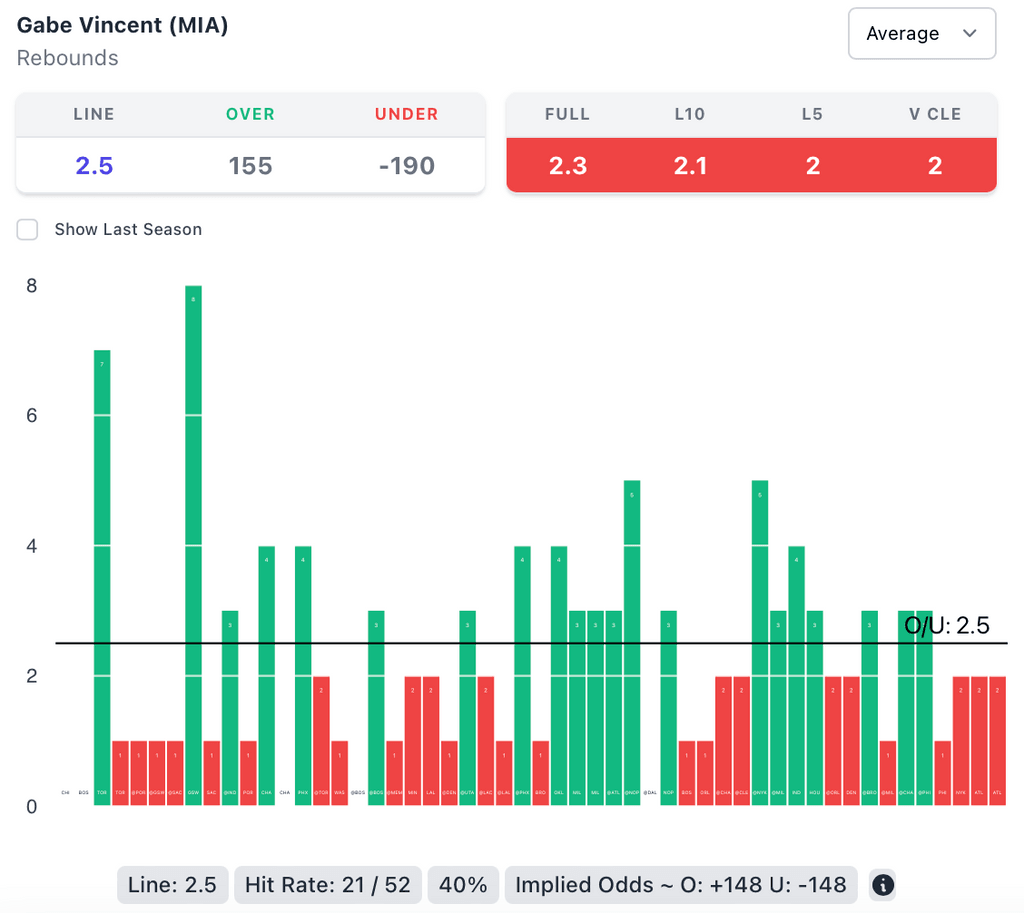This screenshot has width=1024, height=913.
Task: Click the red @LAC bar showing 2
Action: coord(486,741)
